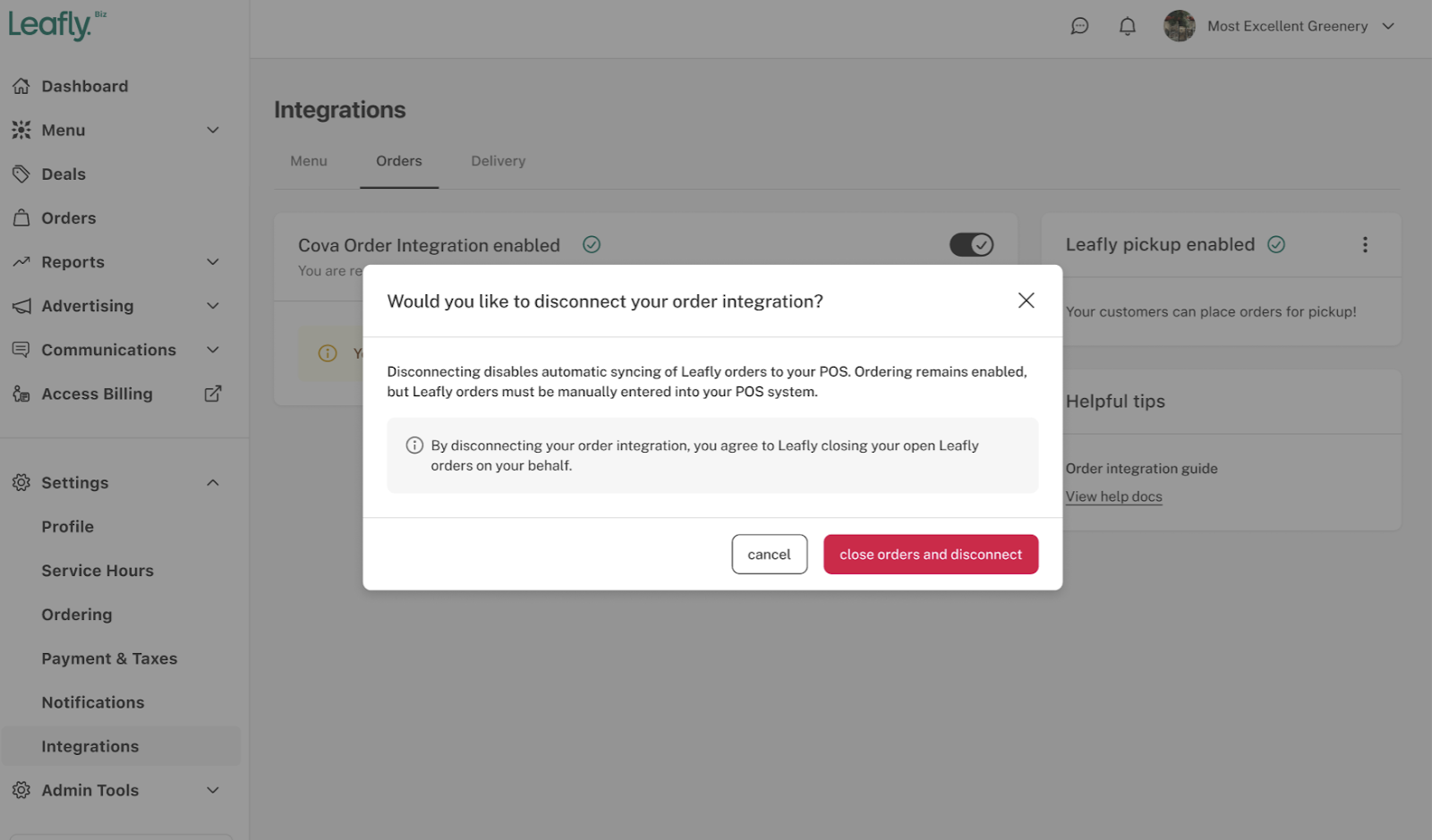Toggle Cova Order Integration switch
1432x840 pixels.
[x=971, y=244]
